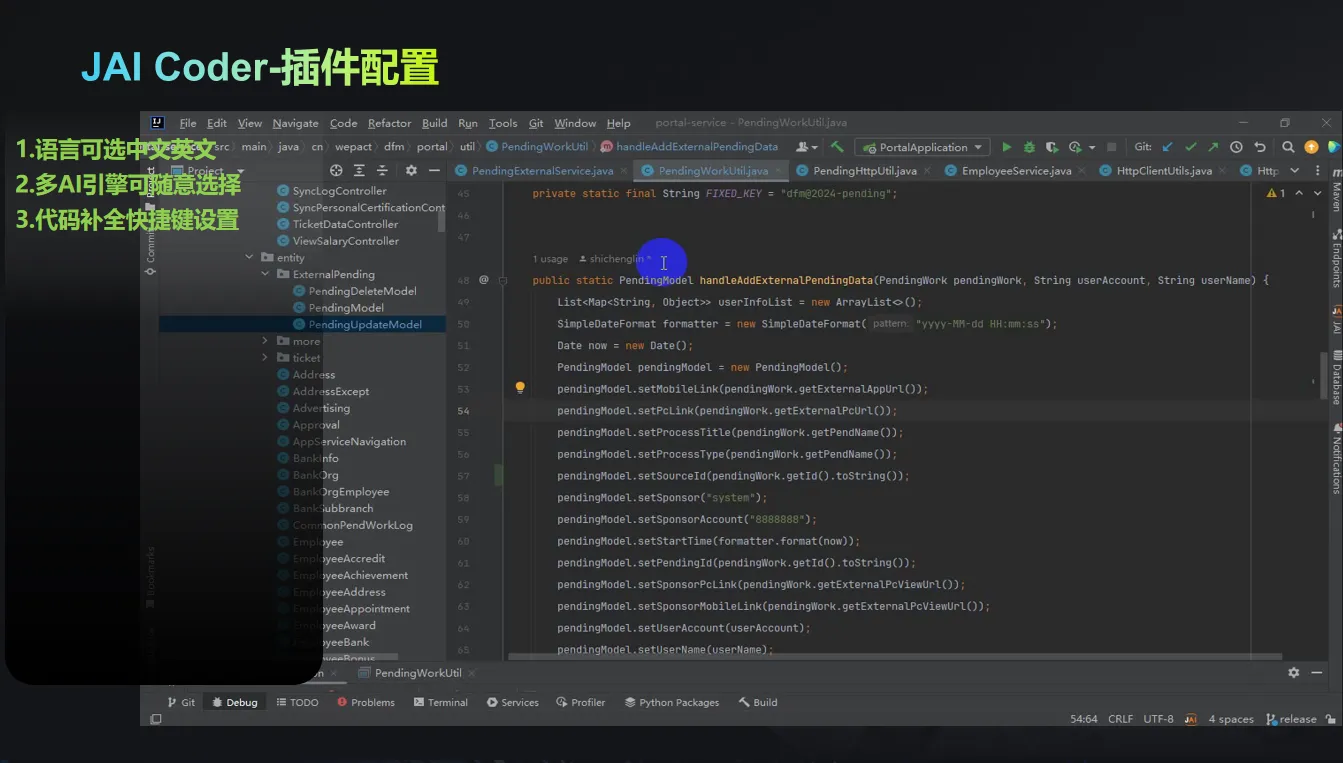Click the Select Opened File target icon
The width and height of the screenshot is (1343, 763).
336,171
